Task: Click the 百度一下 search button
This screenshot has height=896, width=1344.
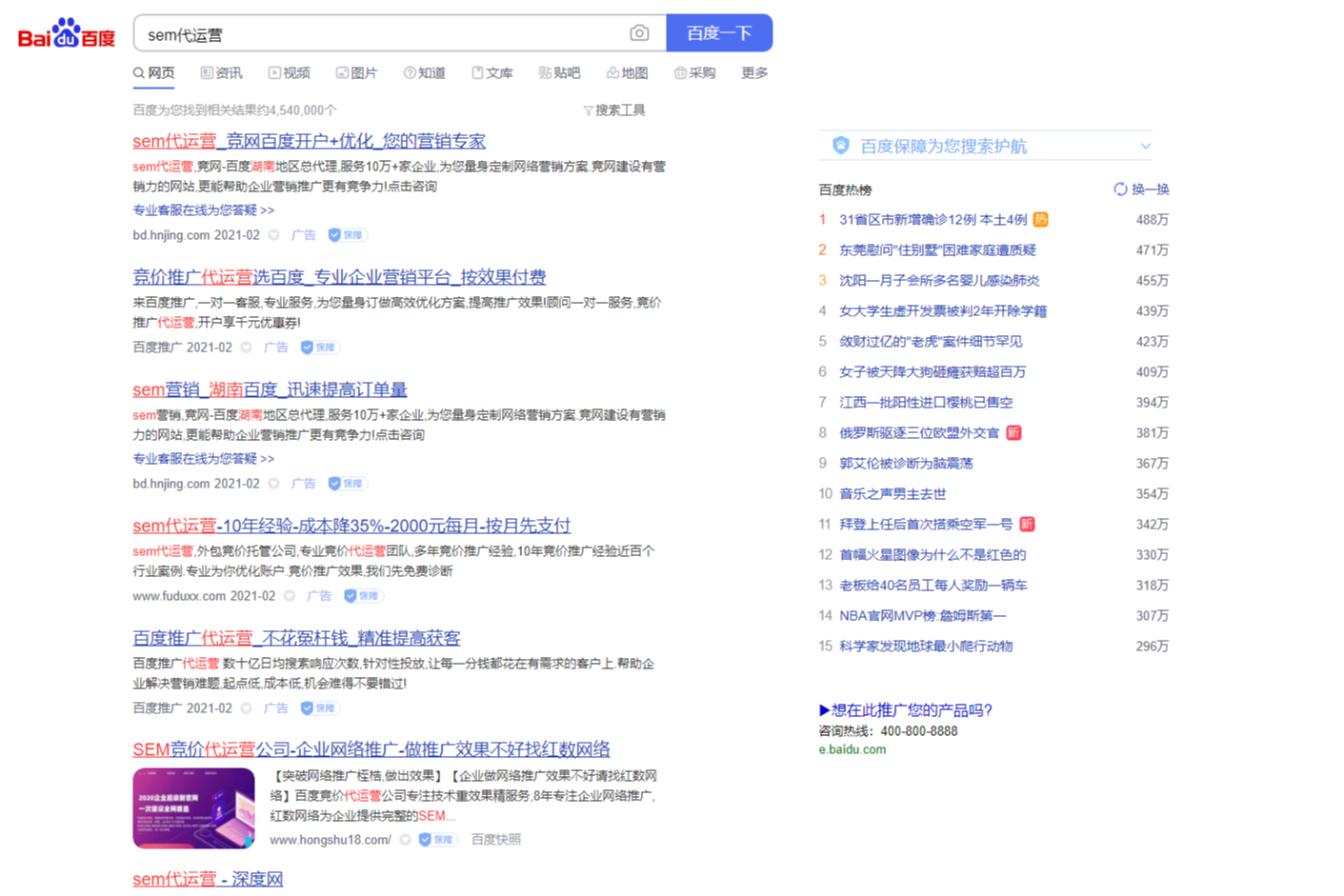Action: coord(719,33)
